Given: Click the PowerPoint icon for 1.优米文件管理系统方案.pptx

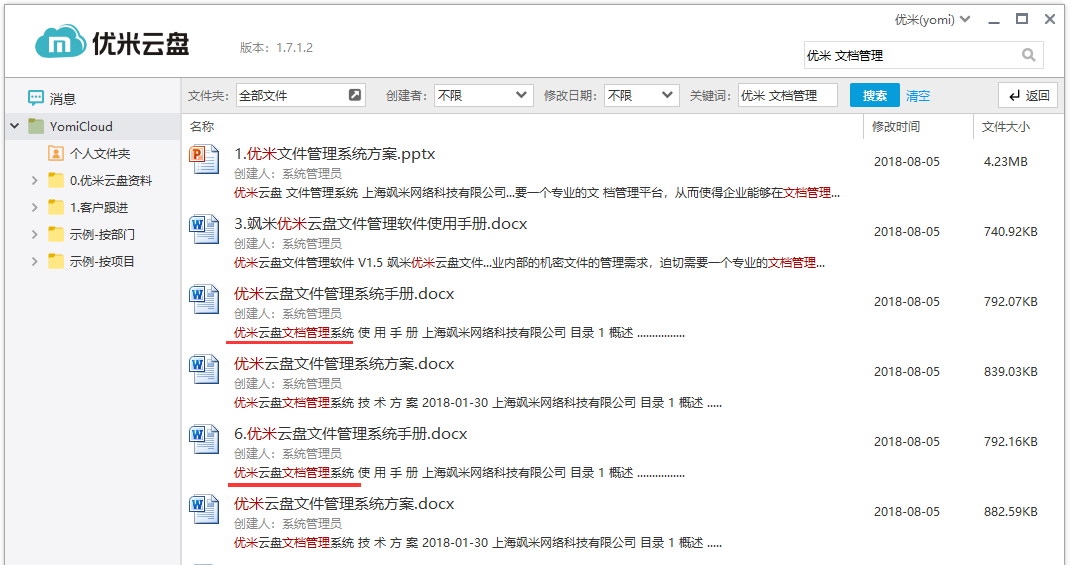Looking at the screenshot, I should tap(204, 160).
